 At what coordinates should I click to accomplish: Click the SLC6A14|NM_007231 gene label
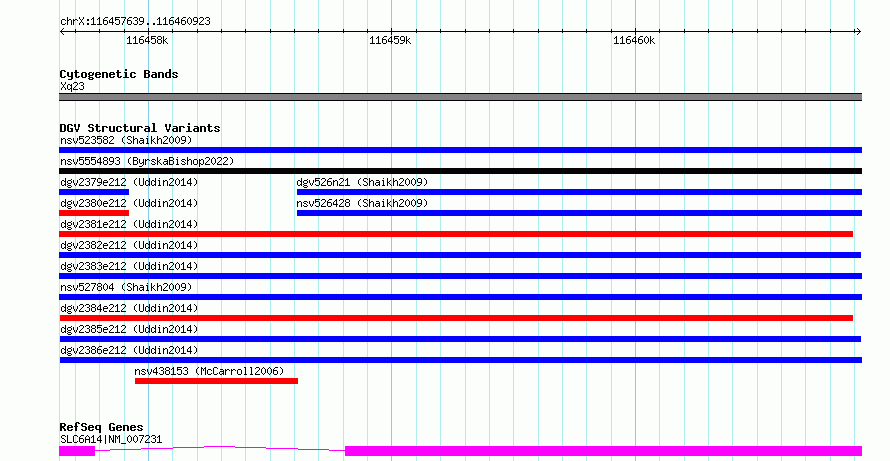point(111,439)
